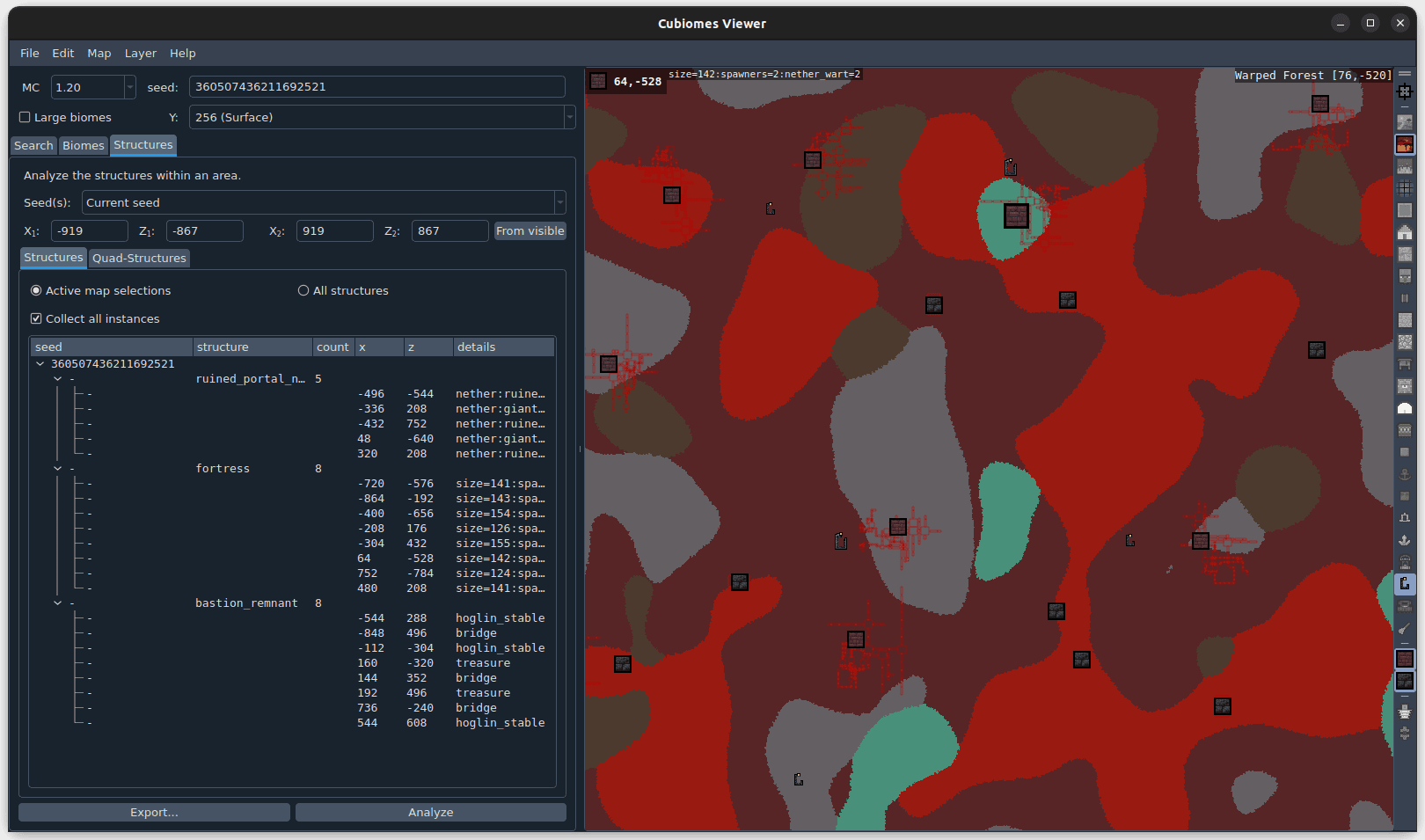Click the From visible button
1425x840 pixels.
530,230
